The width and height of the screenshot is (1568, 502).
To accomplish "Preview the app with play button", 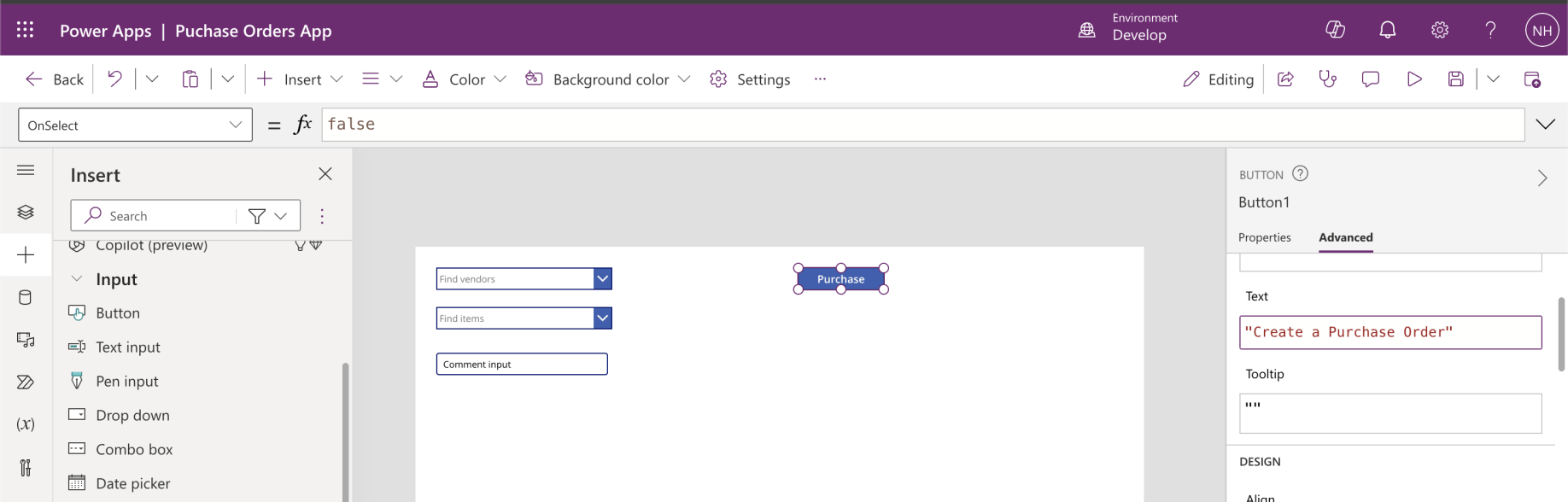I will [1414, 79].
